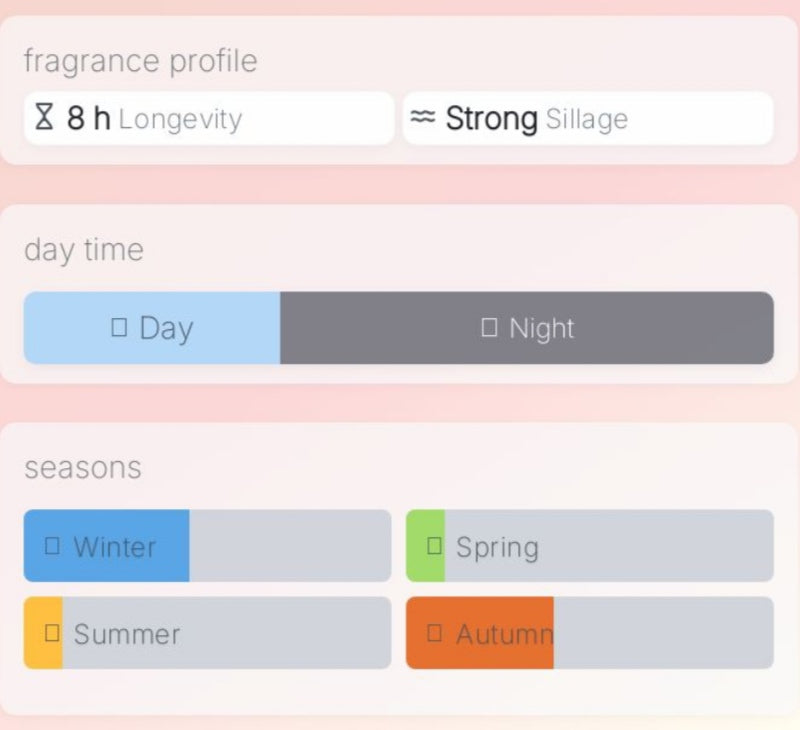Click the "8 h" longevity value
800x730 pixels.
[88, 119]
